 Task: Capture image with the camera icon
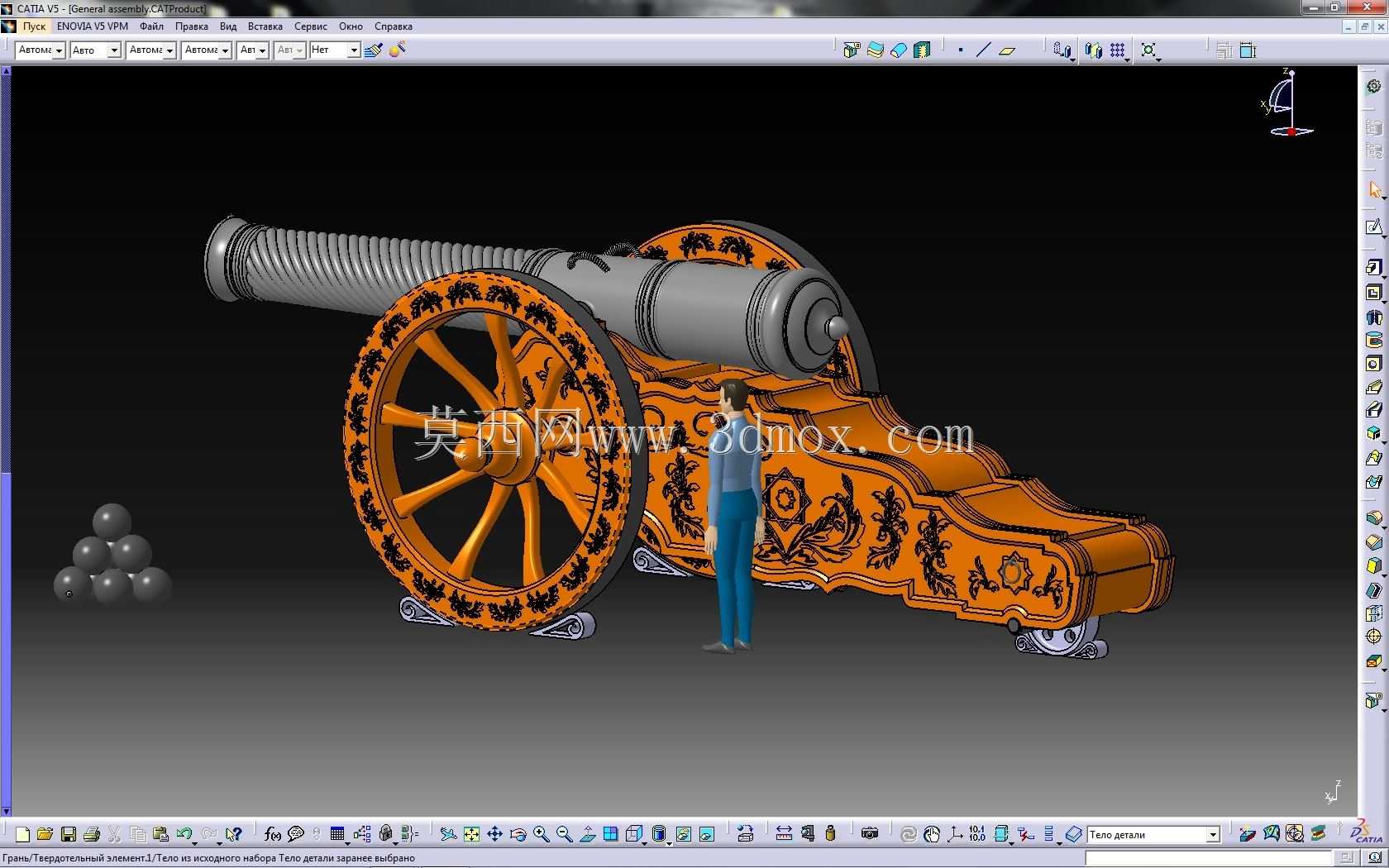(x=870, y=834)
